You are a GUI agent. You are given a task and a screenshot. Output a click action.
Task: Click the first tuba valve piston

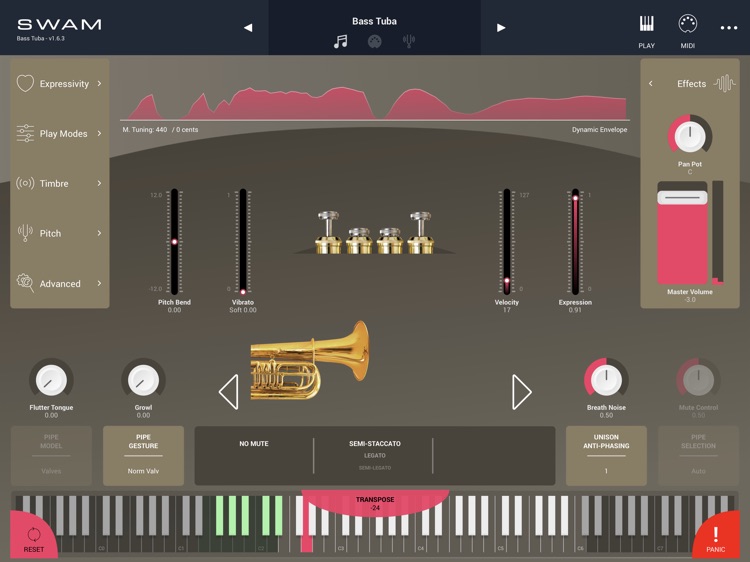[x=328, y=233]
